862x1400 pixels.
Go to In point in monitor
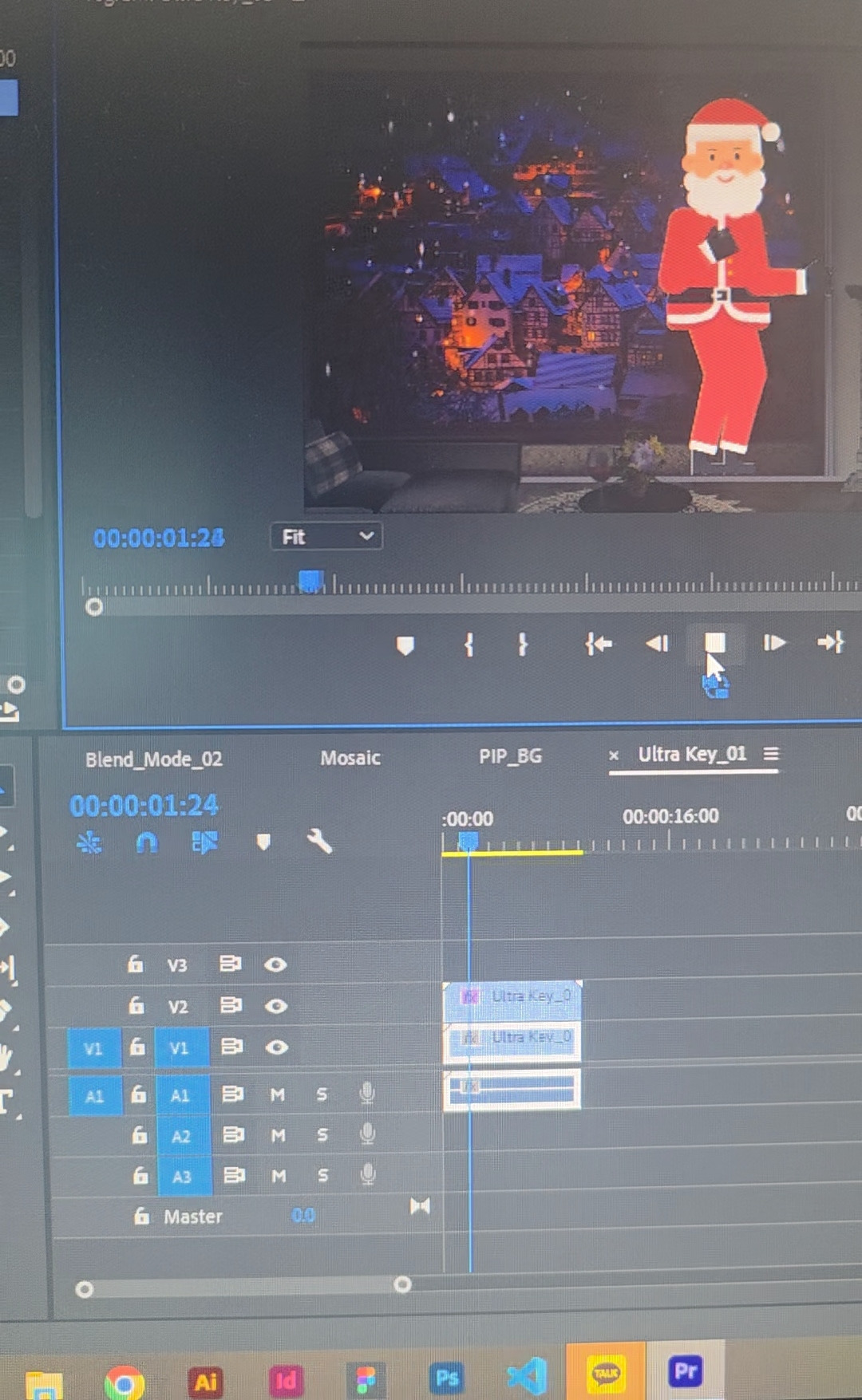[x=598, y=643]
